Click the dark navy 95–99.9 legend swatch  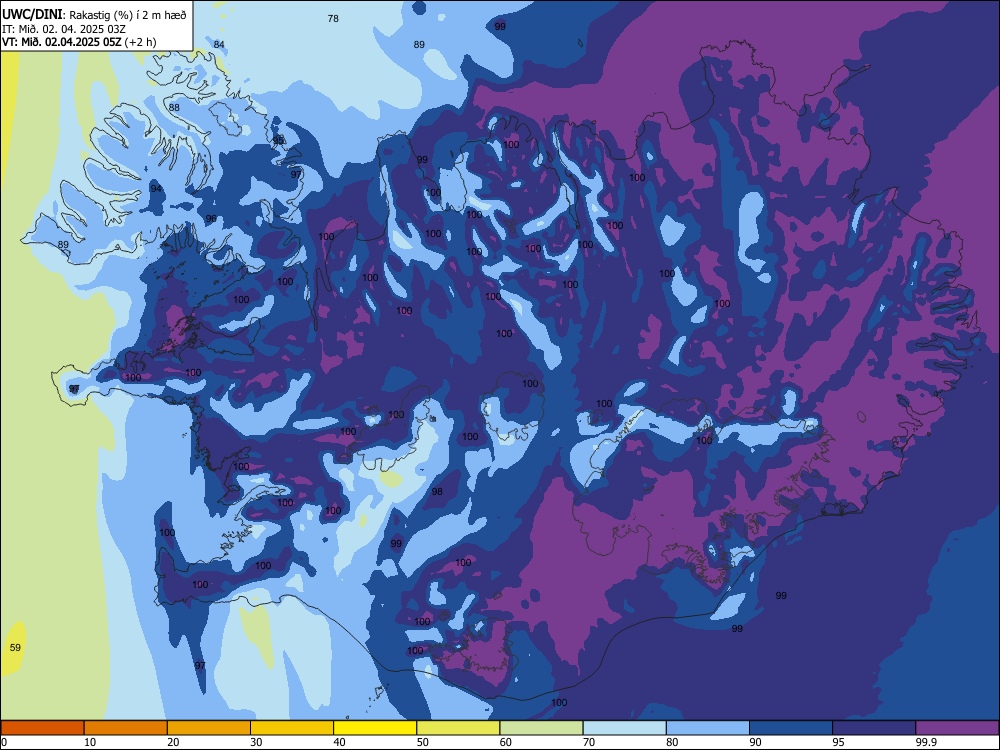pyautogui.click(x=874, y=728)
